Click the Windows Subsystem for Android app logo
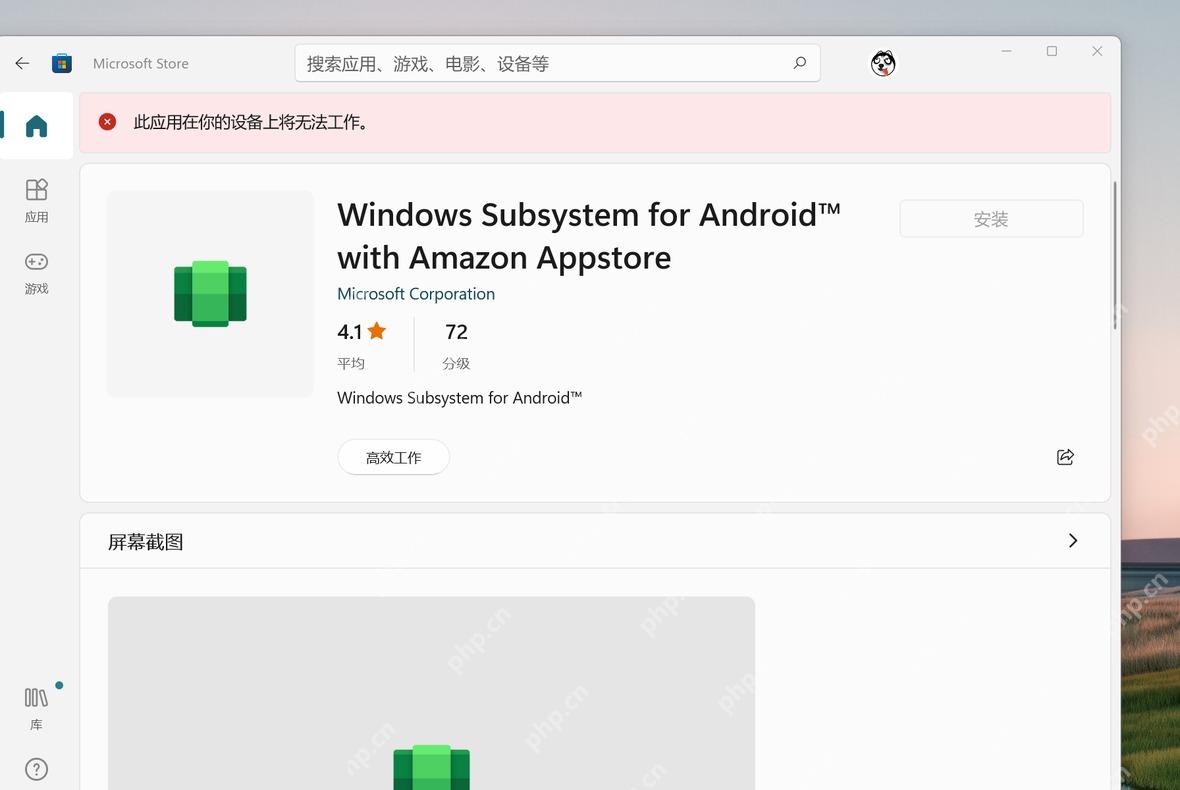 (210, 293)
